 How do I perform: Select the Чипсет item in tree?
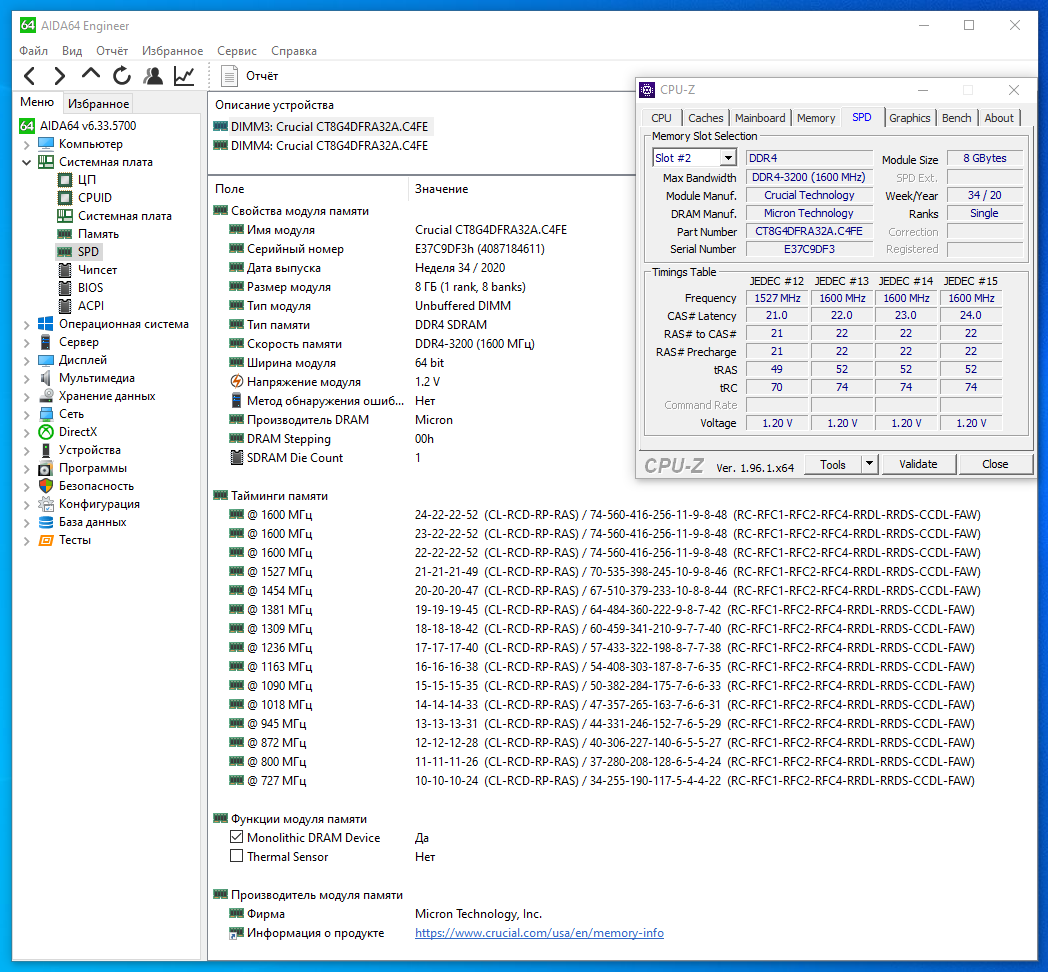97,270
